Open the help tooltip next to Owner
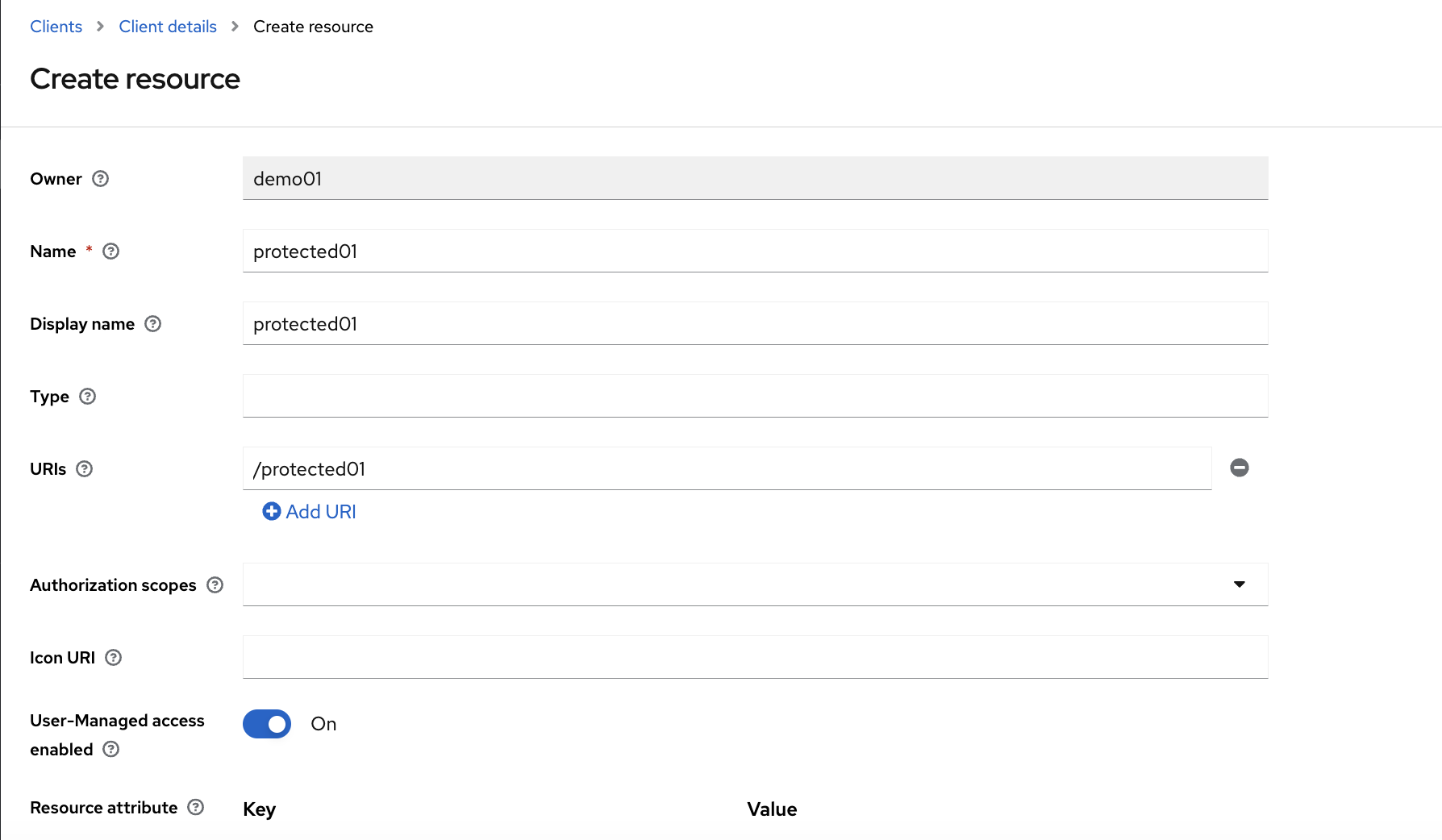 pos(100,179)
